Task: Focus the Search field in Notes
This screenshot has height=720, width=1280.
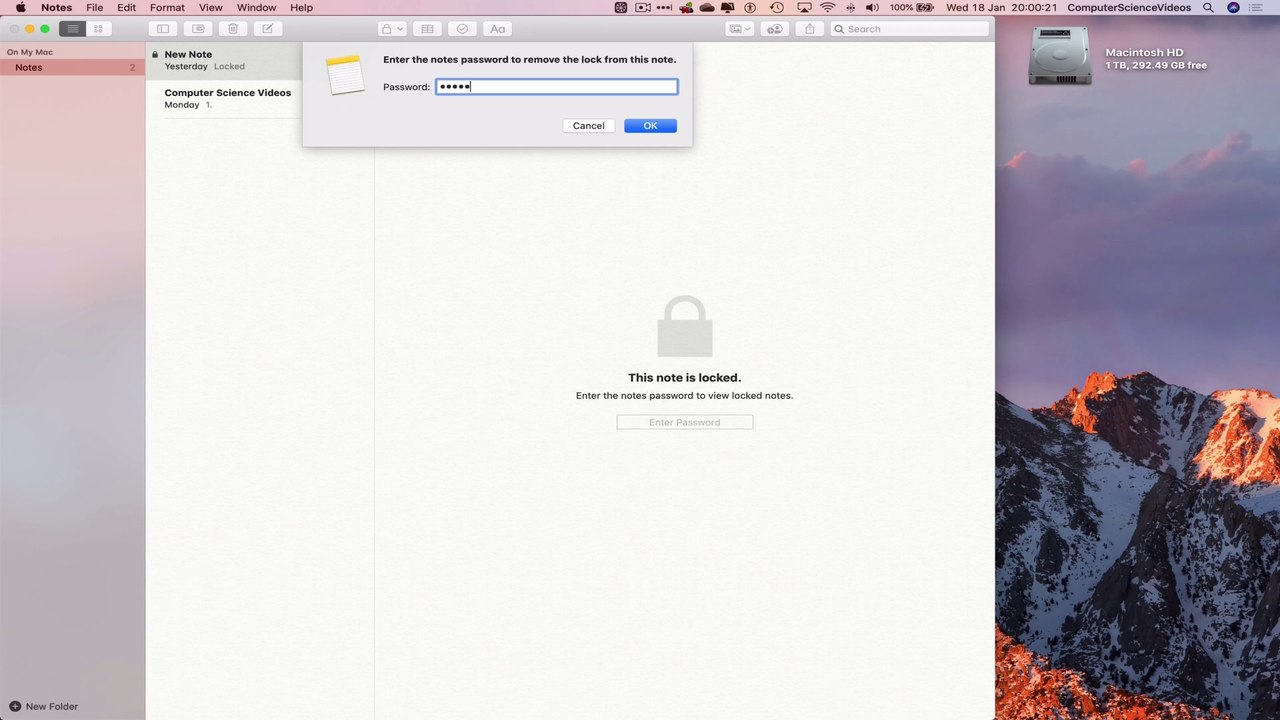Action: (x=909, y=29)
